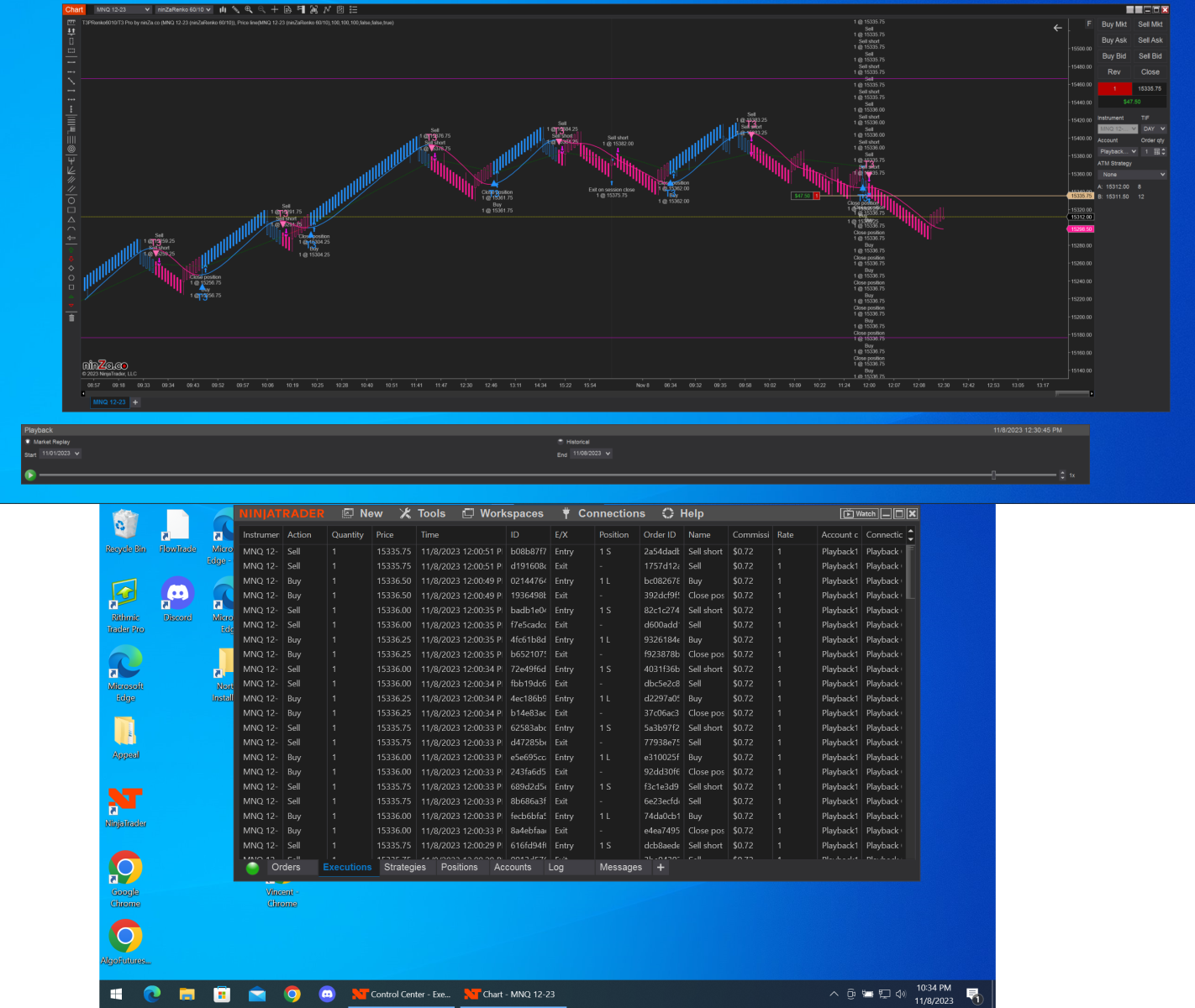Open the ninZaRenko 60/10 bar type dropdown
Image resolution: width=1195 pixels, height=1008 pixels.
184,10
